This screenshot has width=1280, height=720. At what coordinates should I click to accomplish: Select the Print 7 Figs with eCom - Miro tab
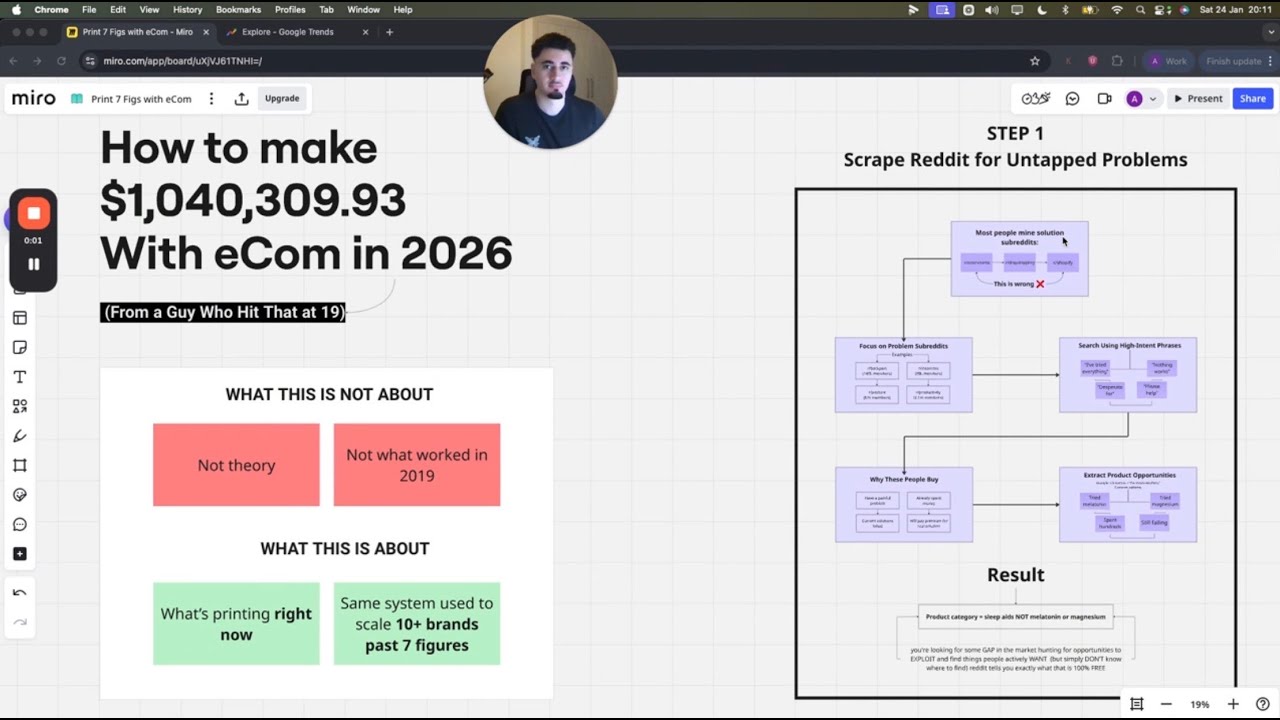coord(138,32)
